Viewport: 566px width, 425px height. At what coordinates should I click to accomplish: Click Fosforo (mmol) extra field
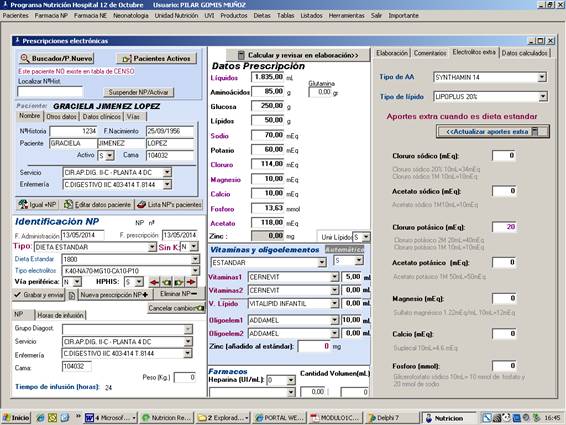pyautogui.click(x=504, y=366)
